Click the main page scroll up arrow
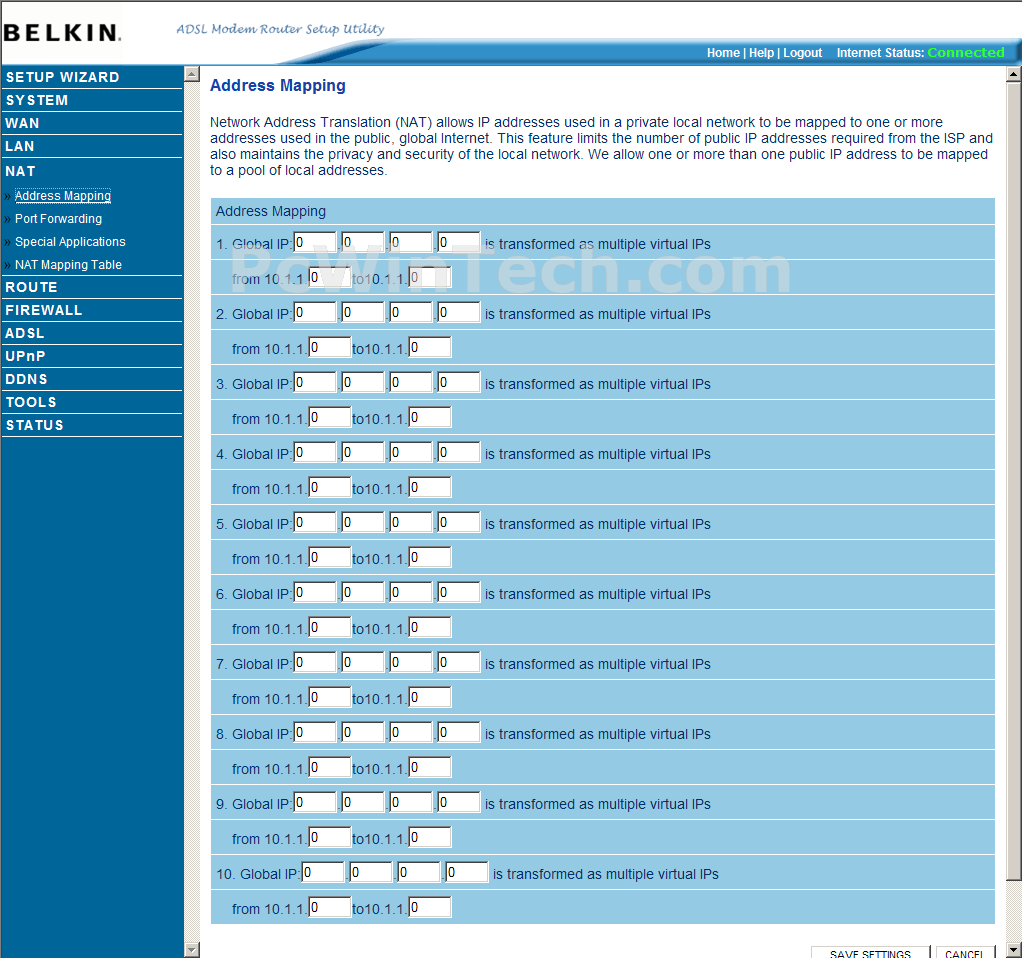This screenshot has height=958, width=1022. coord(1014,75)
